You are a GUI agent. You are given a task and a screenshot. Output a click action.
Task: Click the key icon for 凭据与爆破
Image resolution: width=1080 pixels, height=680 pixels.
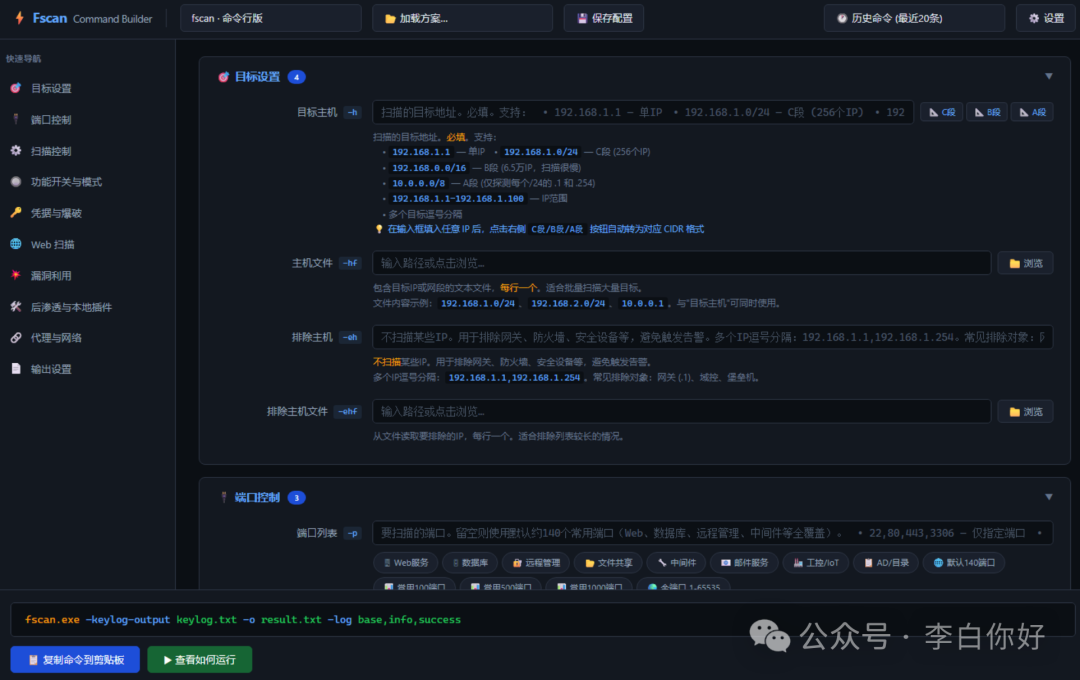pos(16,213)
